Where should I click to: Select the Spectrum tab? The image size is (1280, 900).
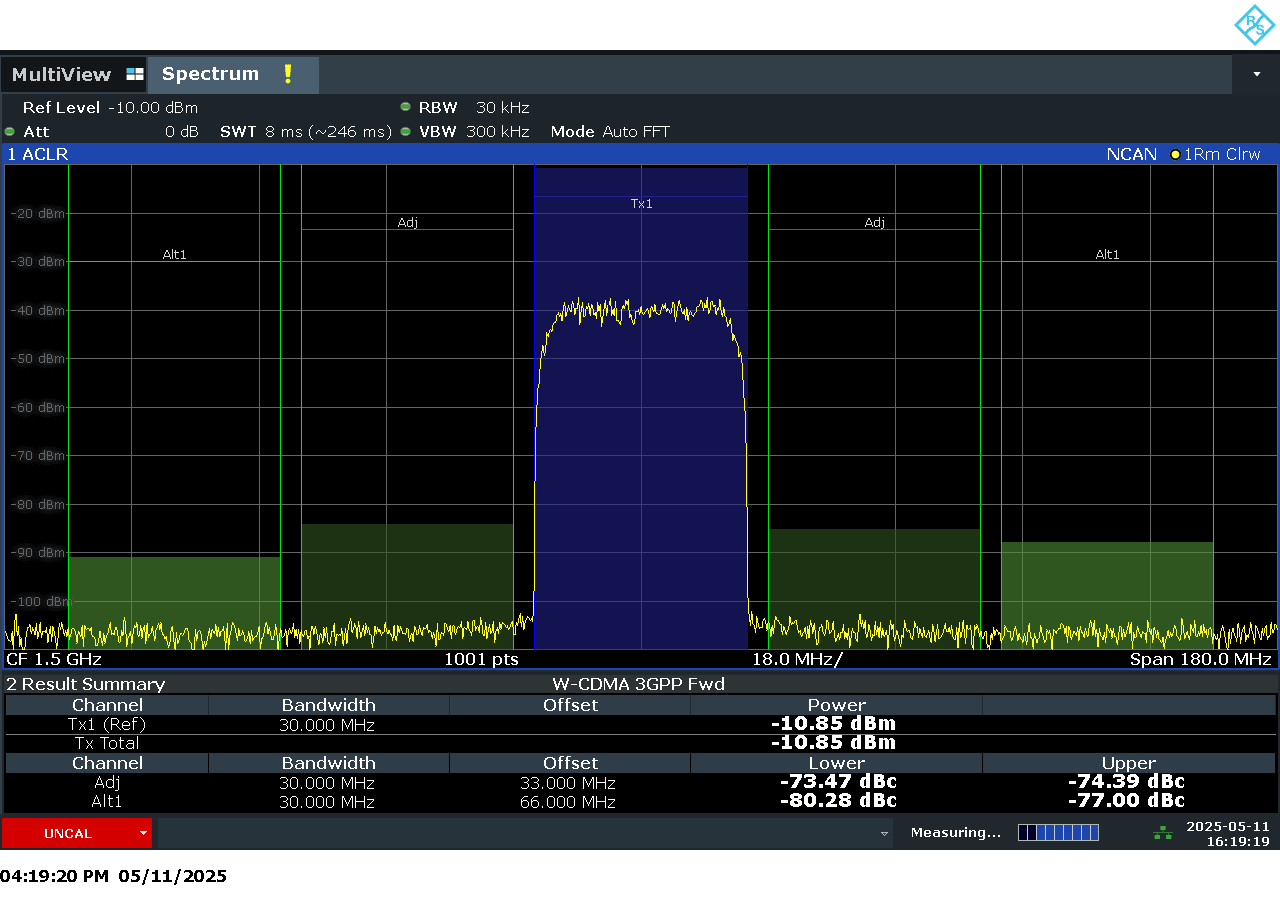pos(232,74)
